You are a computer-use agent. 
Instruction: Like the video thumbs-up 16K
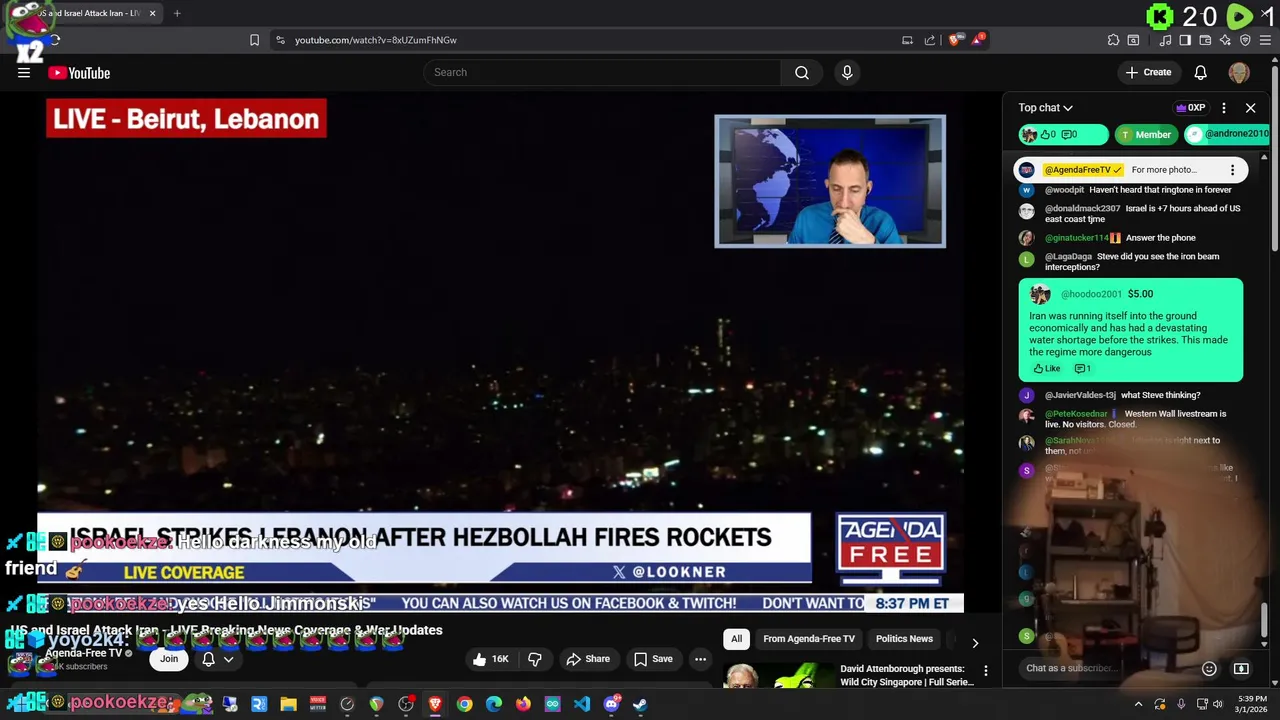coord(491,659)
